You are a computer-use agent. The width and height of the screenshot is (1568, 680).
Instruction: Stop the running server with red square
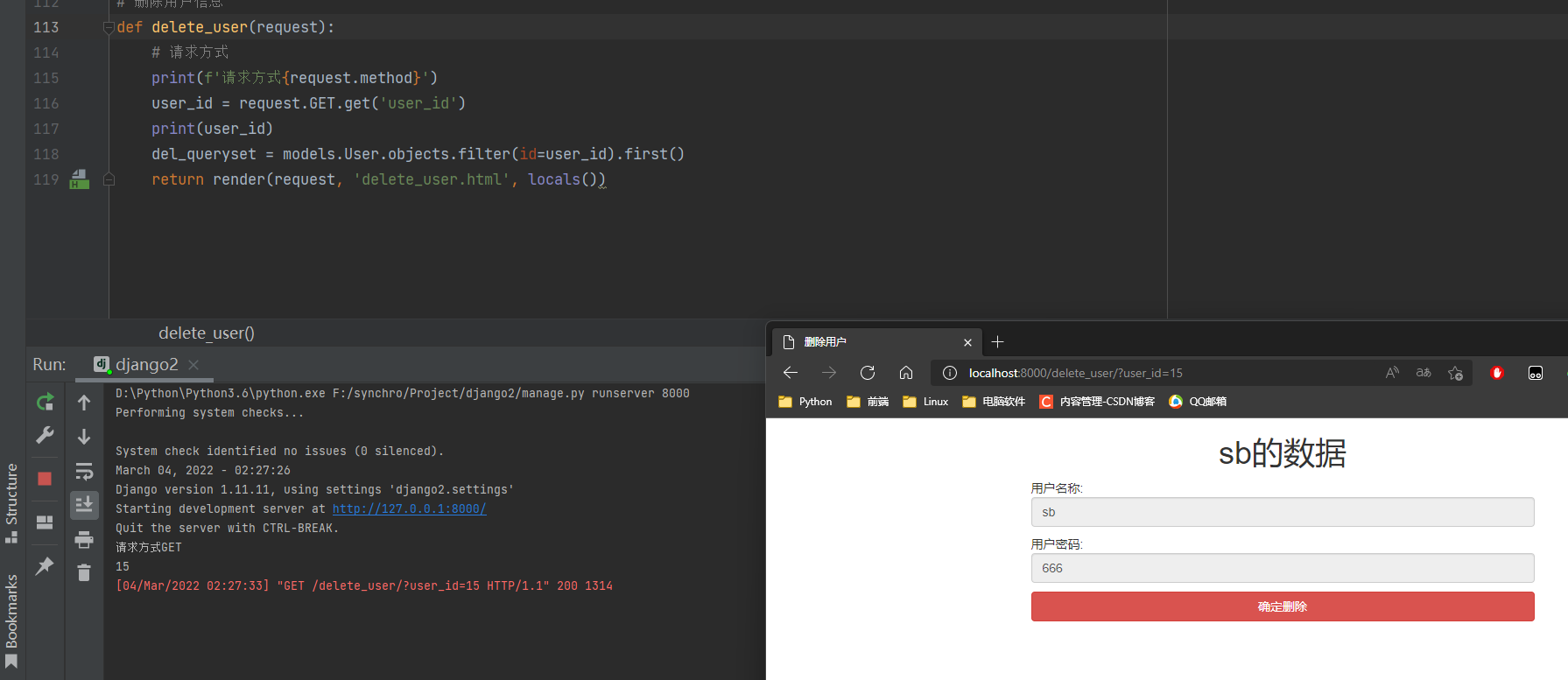tap(45, 479)
